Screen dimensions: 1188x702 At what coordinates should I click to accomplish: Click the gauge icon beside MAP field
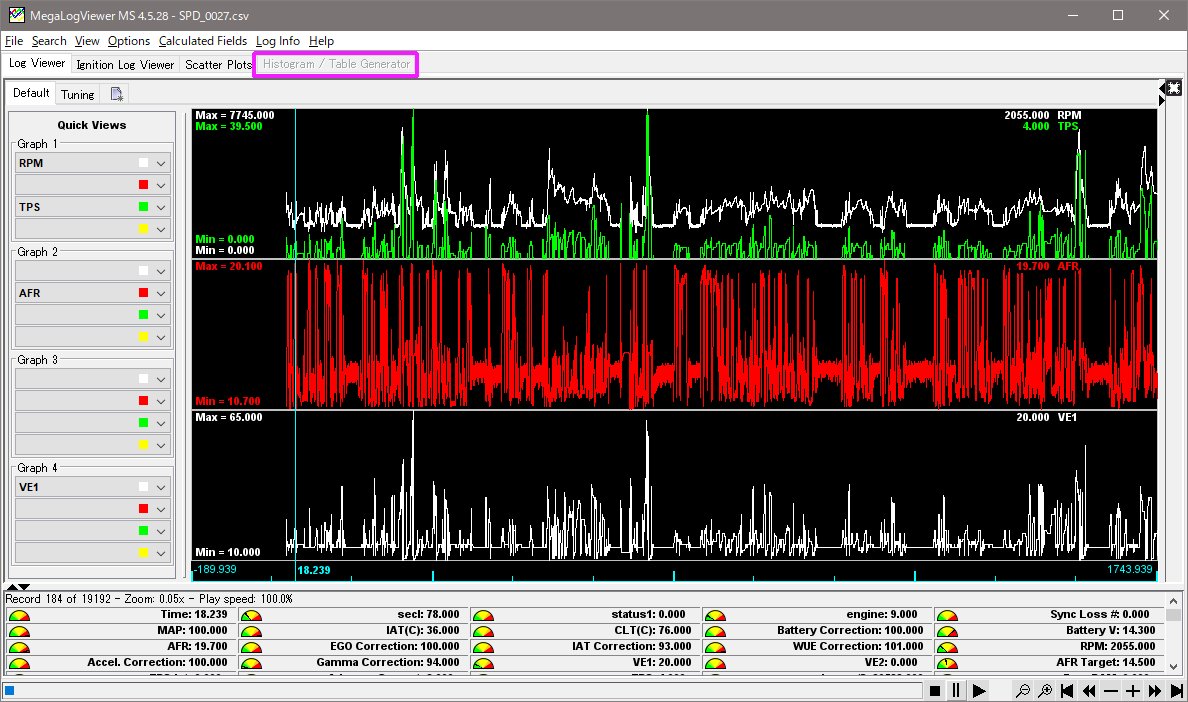(x=18, y=631)
